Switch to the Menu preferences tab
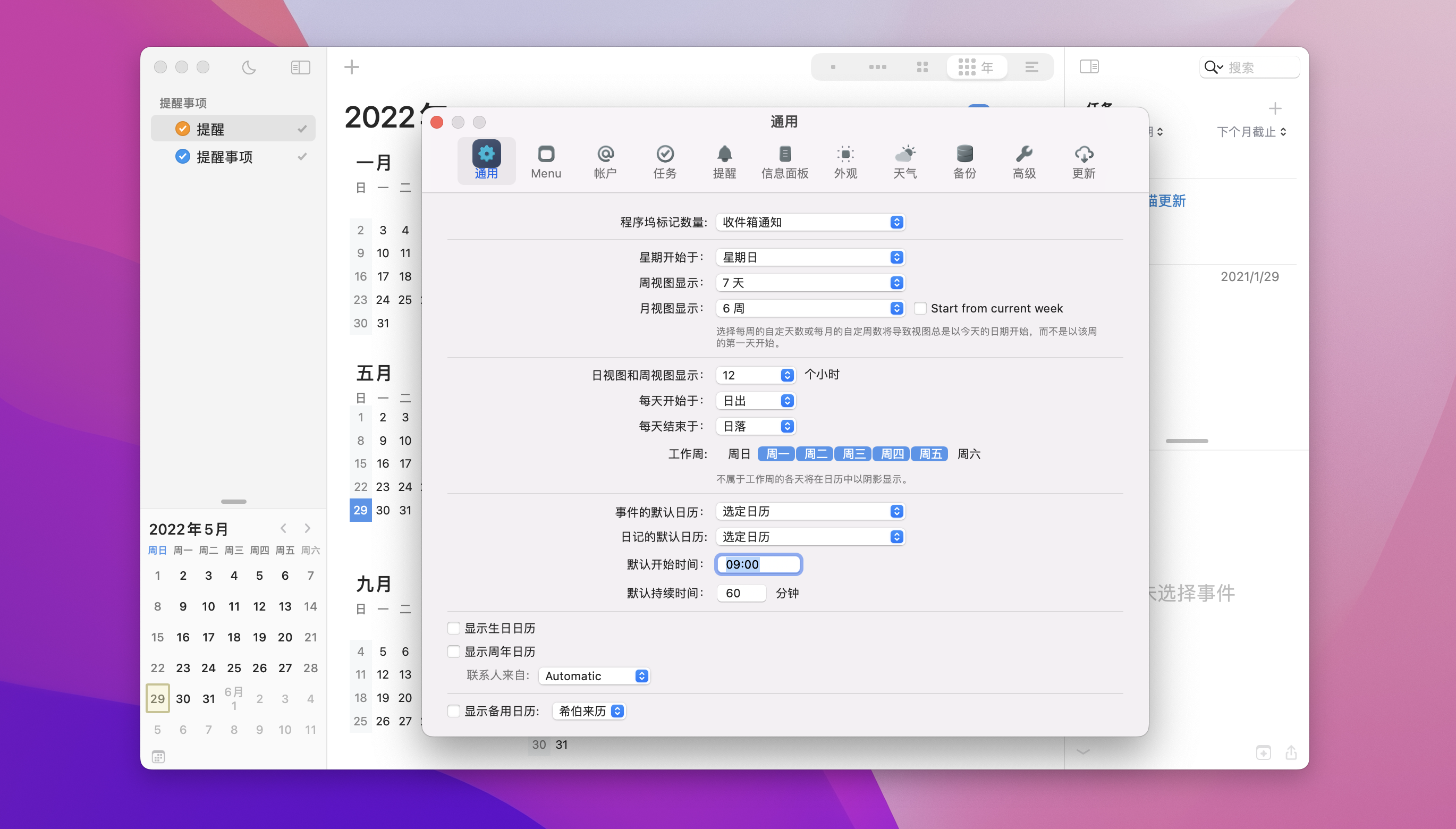The width and height of the screenshot is (1456, 829). point(545,160)
